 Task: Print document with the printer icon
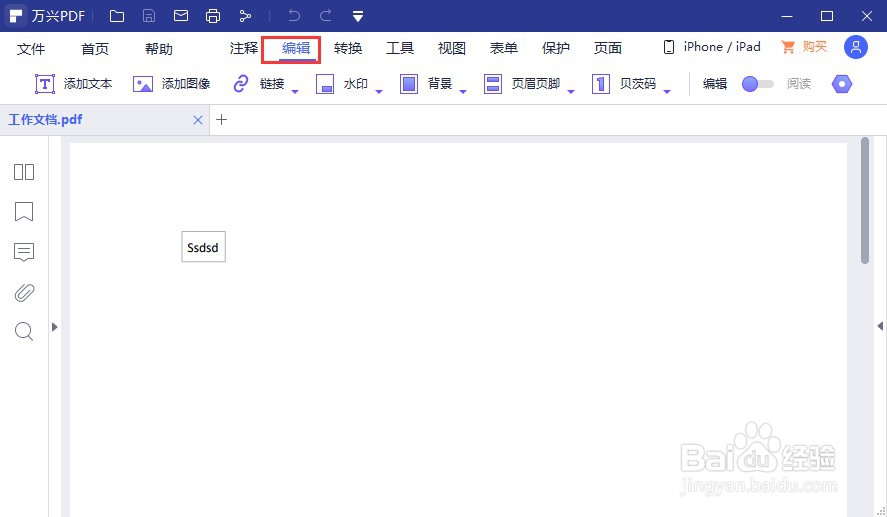point(213,16)
